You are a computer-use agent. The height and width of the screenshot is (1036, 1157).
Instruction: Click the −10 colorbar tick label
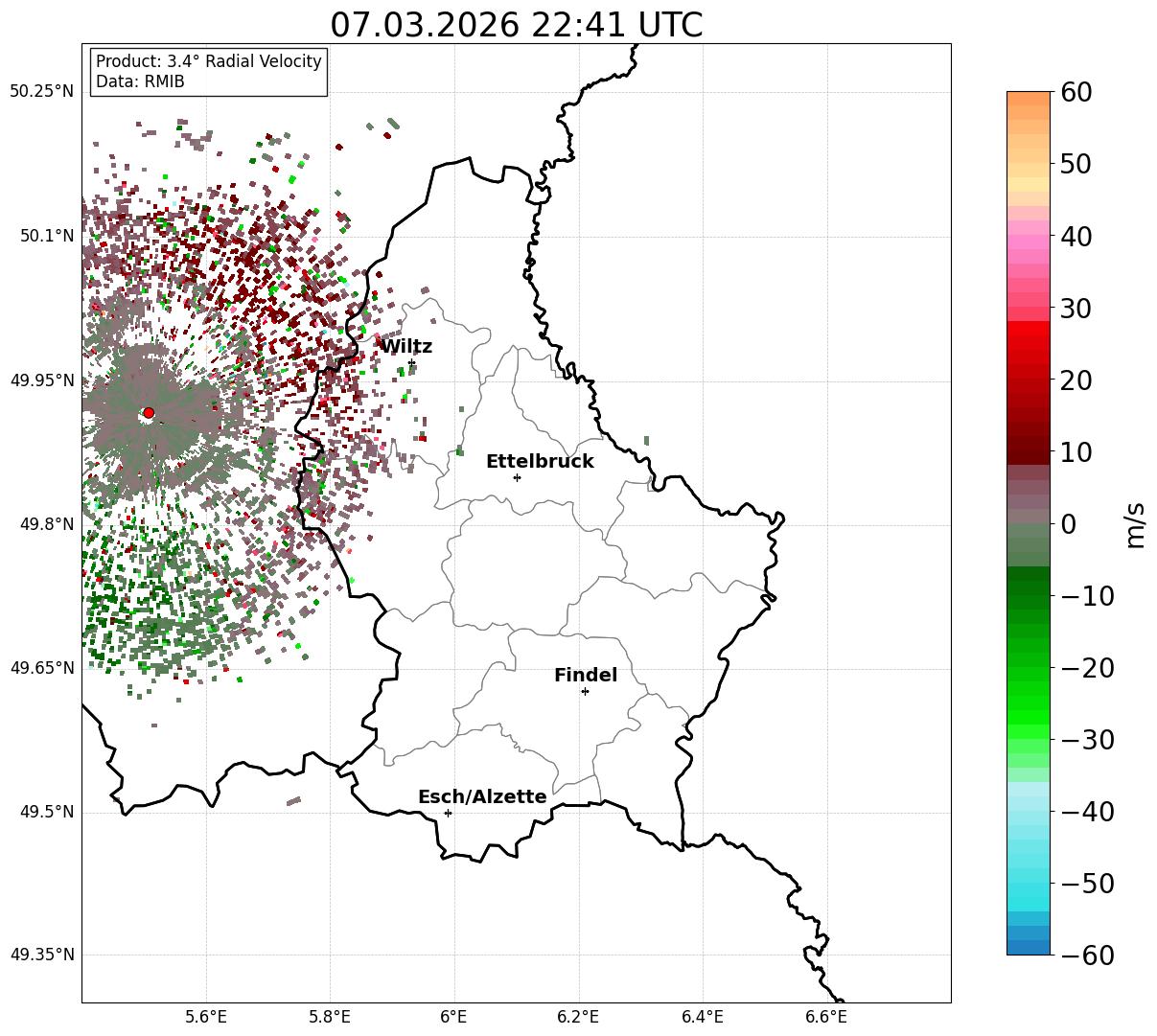(1088, 595)
